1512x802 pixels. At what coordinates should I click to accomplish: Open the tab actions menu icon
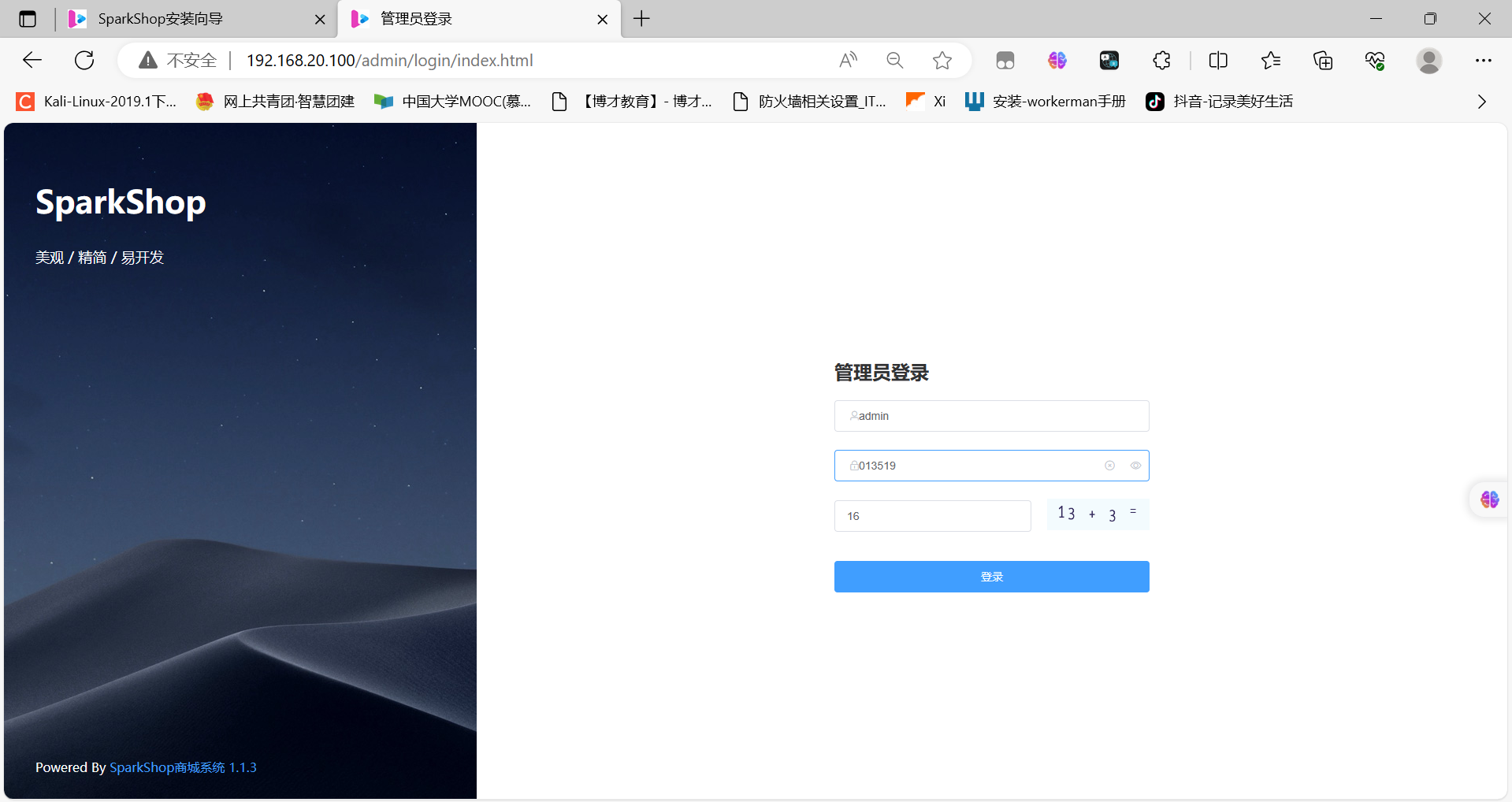click(28, 19)
